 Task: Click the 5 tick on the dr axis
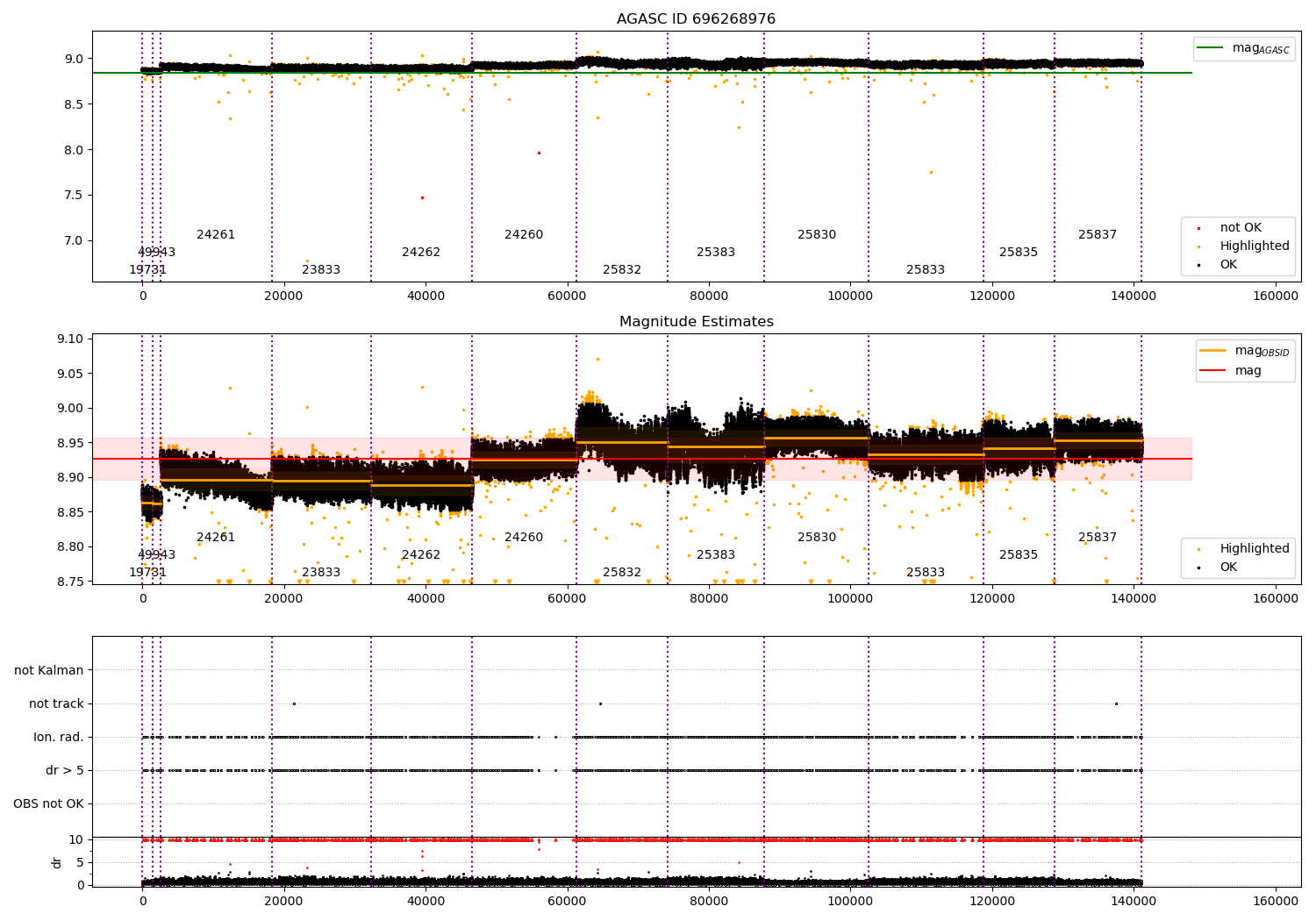80,862
